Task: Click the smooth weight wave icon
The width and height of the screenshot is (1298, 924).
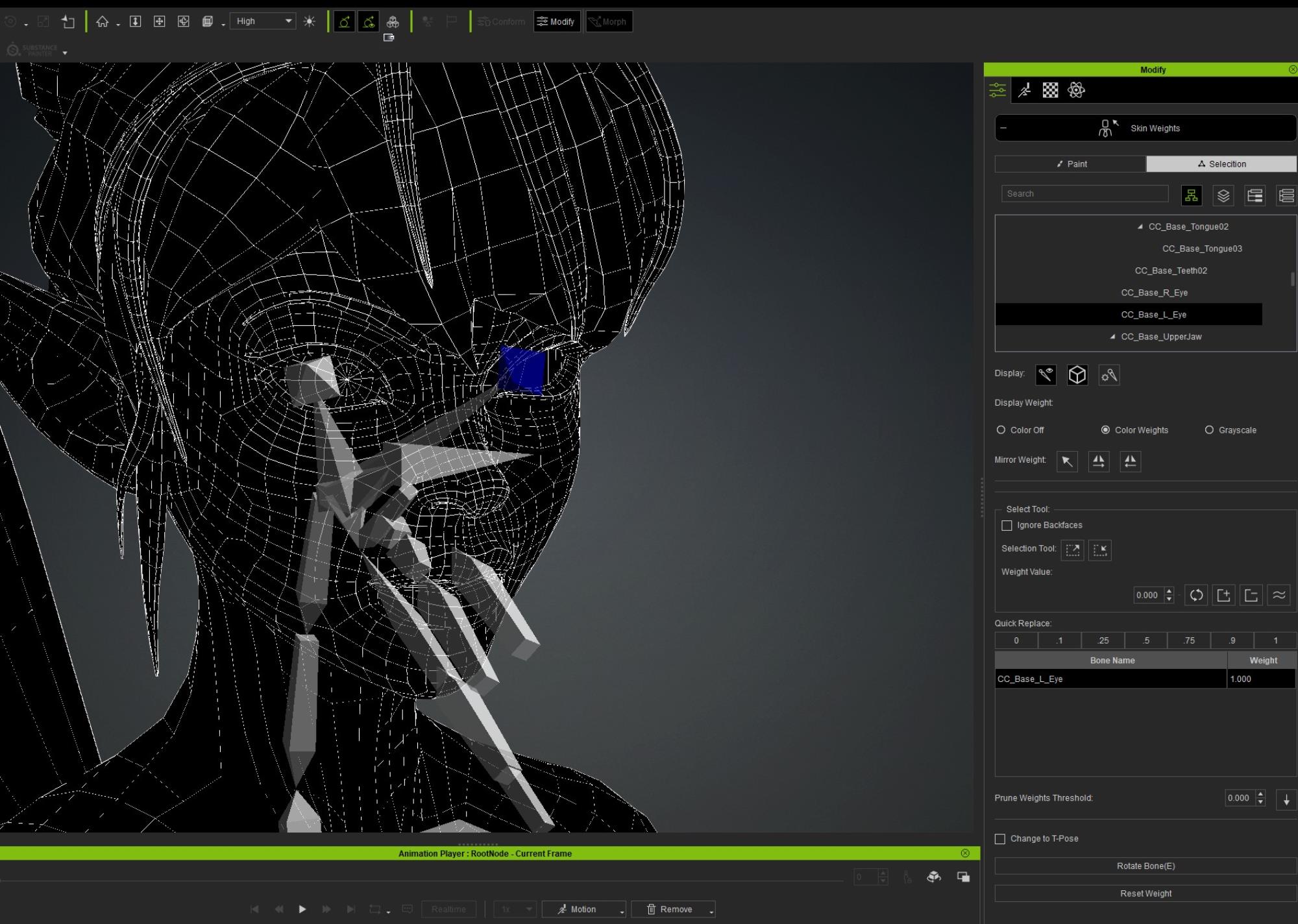Action: point(1279,595)
